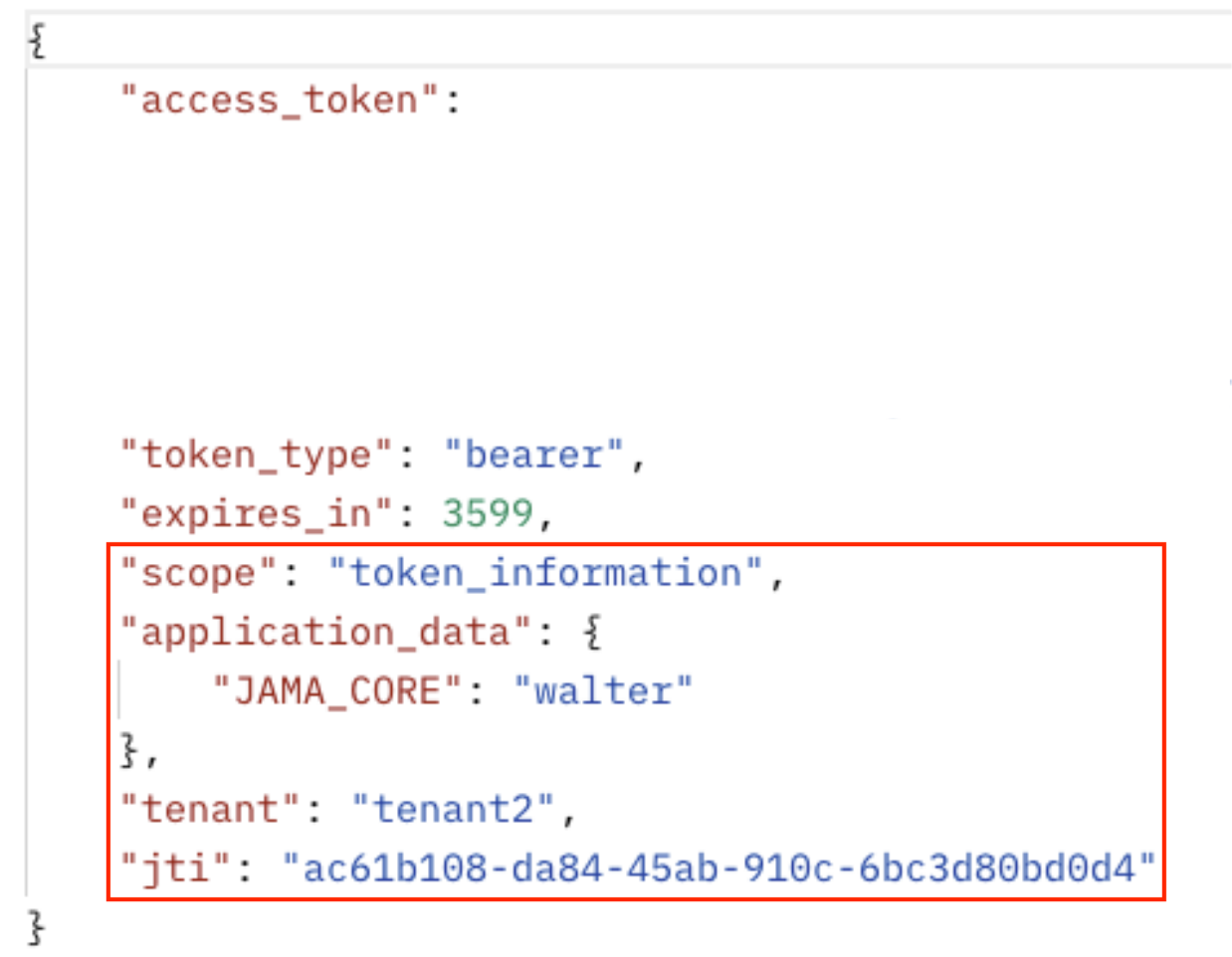Click the colon after "access_token"
This screenshot has width=1232, height=957.
tap(454, 100)
